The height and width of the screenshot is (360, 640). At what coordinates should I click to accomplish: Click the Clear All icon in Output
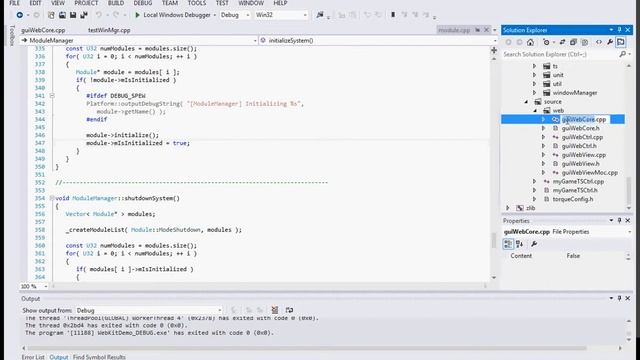tap(275, 310)
